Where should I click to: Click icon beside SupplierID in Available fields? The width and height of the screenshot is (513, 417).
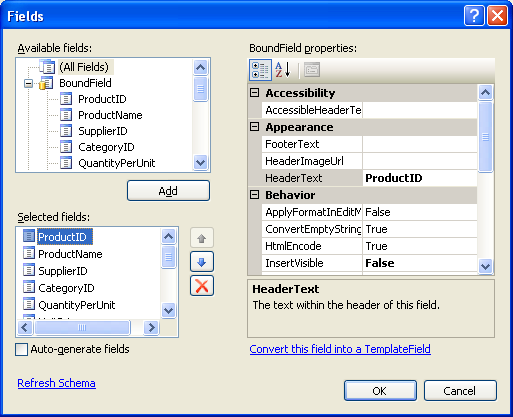tap(66, 131)
